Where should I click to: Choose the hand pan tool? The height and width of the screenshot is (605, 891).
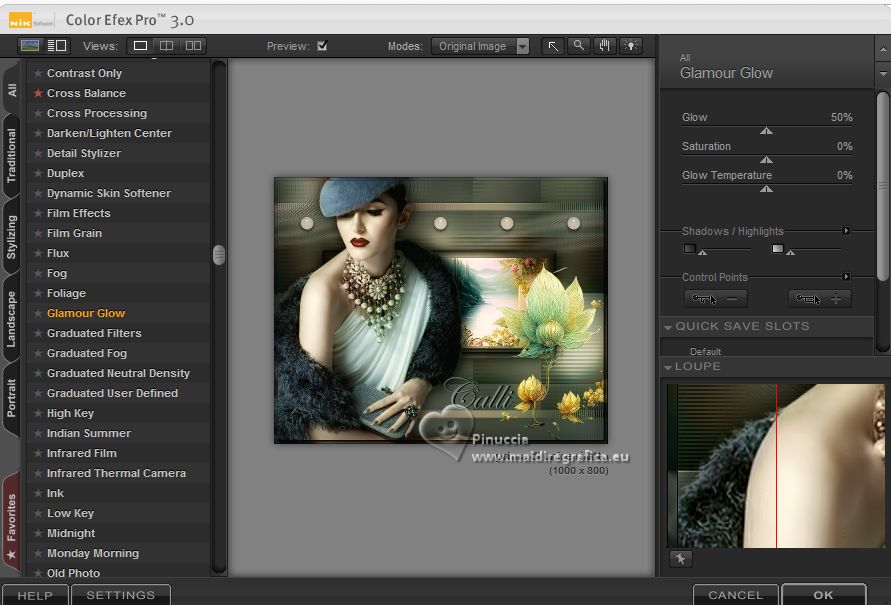(x=605, y=46)
